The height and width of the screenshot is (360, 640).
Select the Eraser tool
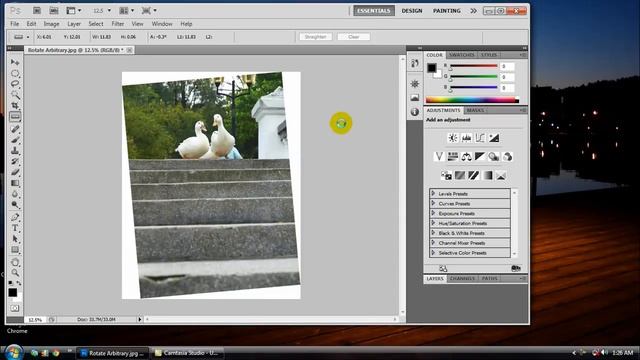[x=15, y=172]
